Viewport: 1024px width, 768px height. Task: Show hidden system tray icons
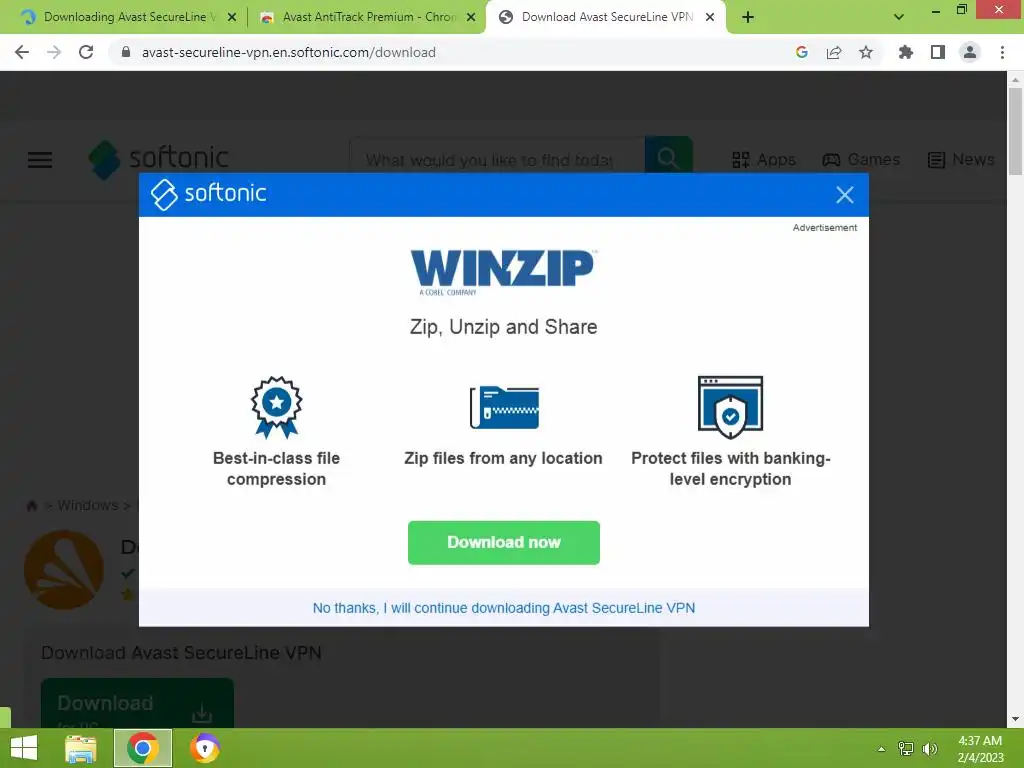coord(881,749)
